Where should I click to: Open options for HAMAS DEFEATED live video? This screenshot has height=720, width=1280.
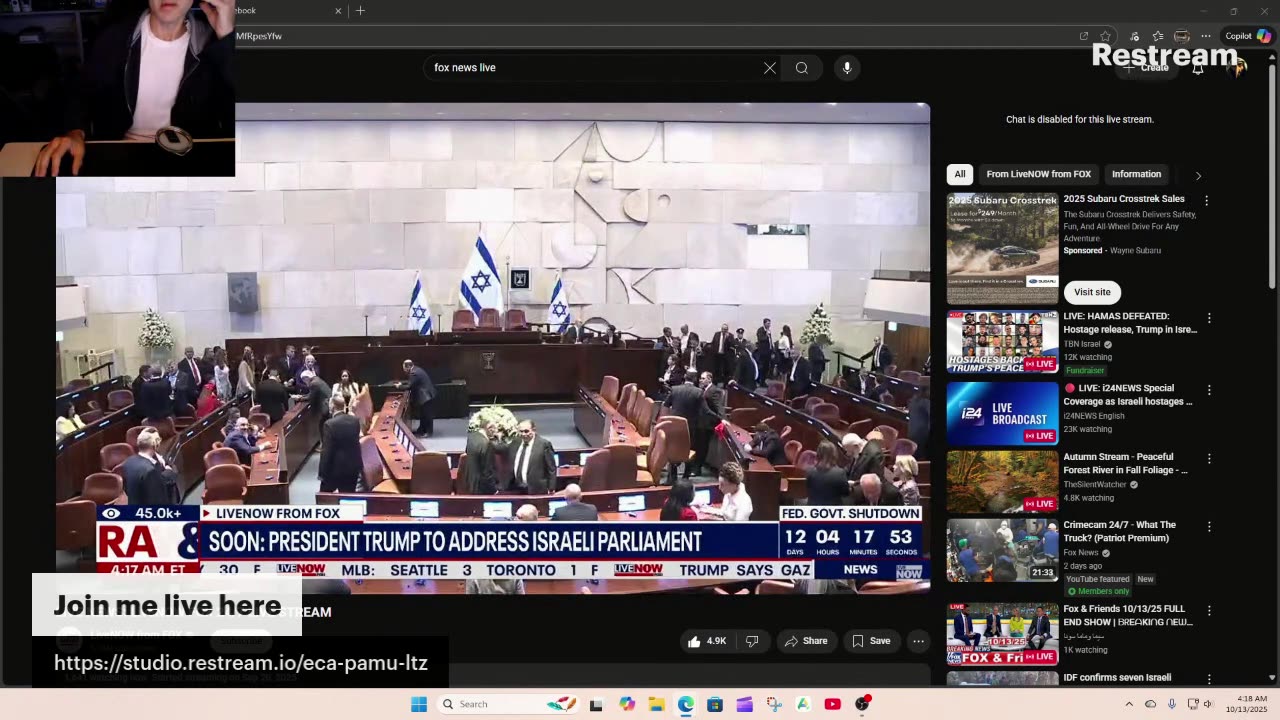coord(1209,318)
